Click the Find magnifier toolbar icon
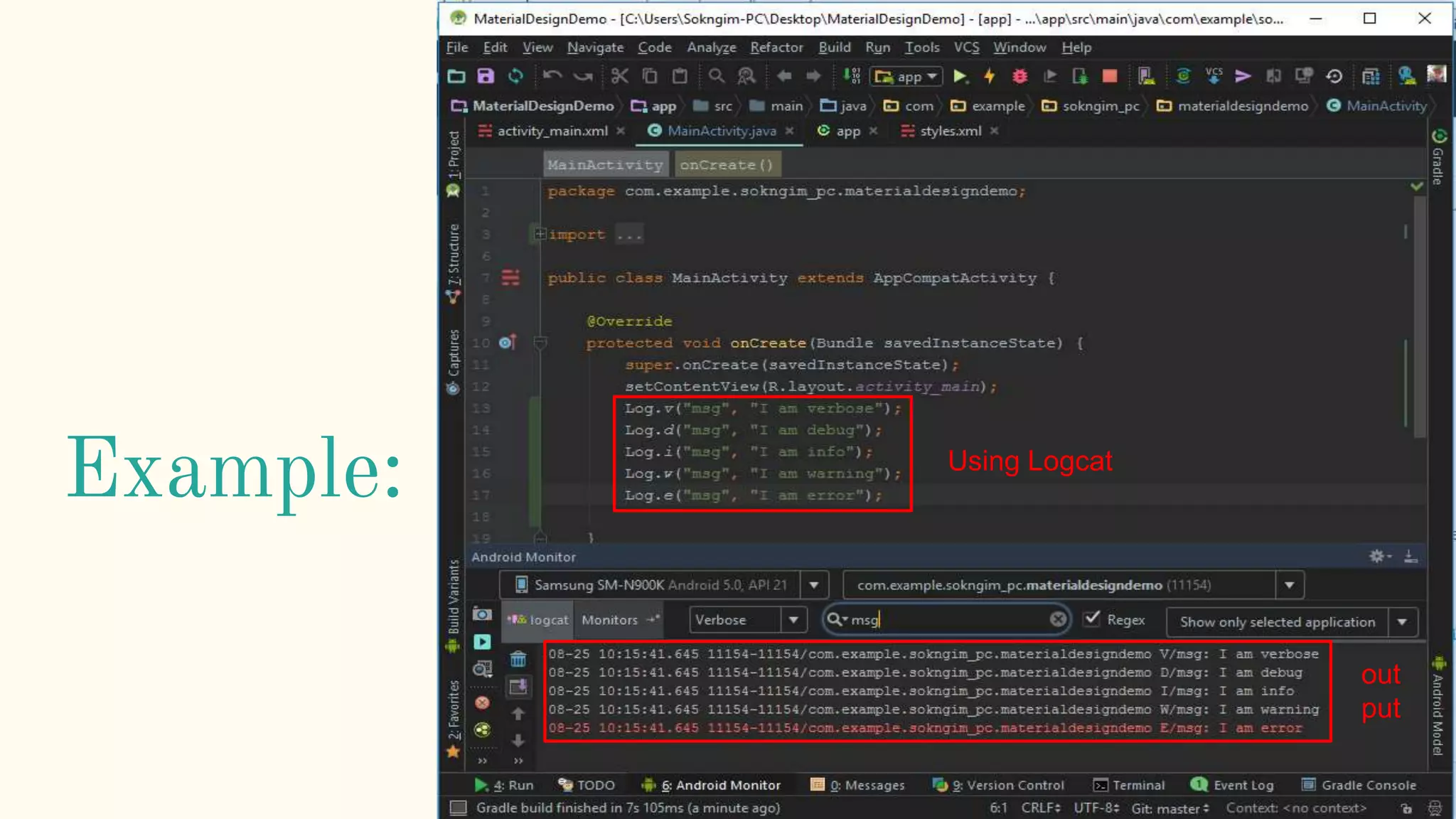This screenshot has width=1456, height=819. [x=716, y=76]
